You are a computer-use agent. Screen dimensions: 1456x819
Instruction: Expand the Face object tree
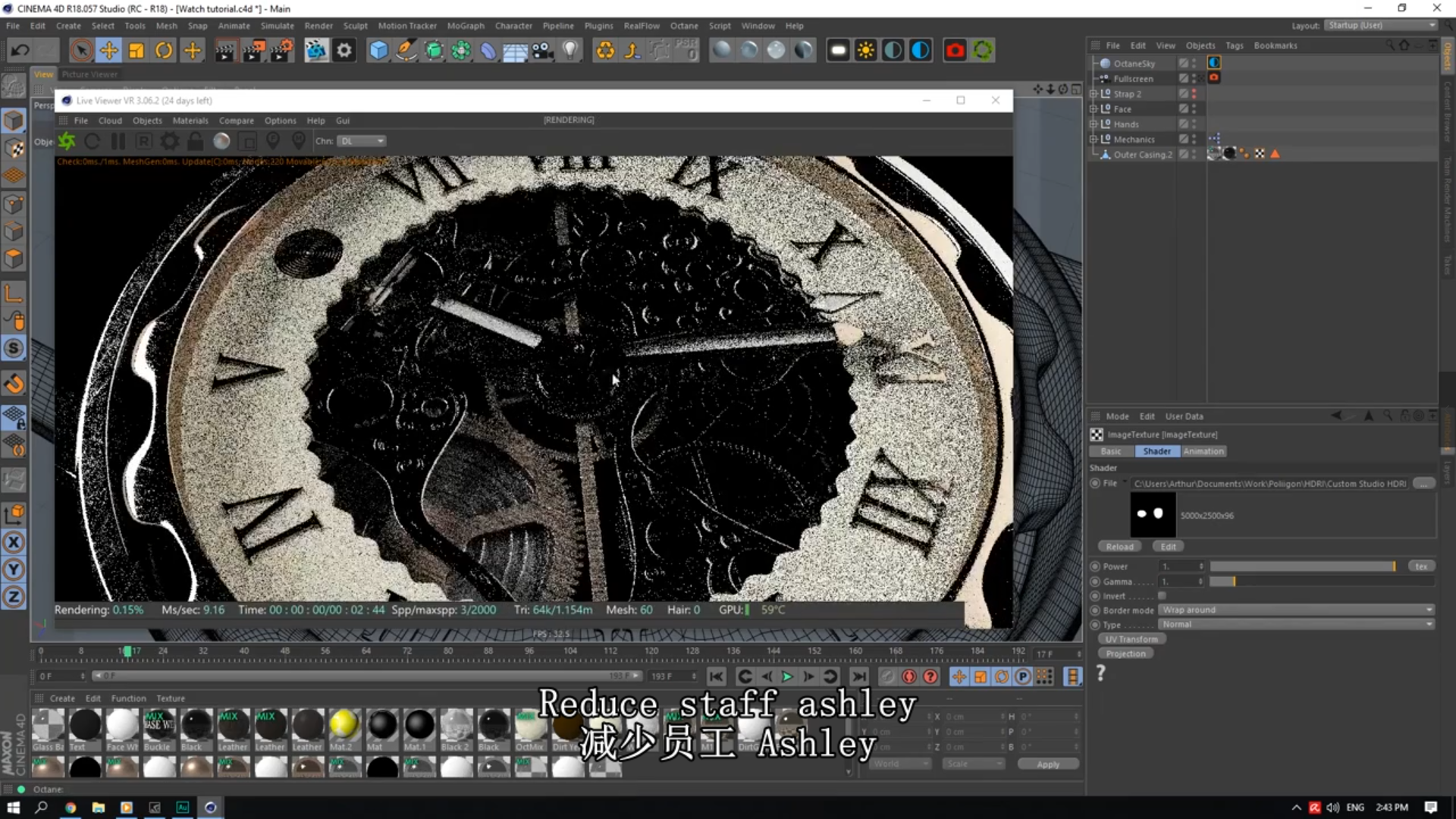click(1094, 109)
